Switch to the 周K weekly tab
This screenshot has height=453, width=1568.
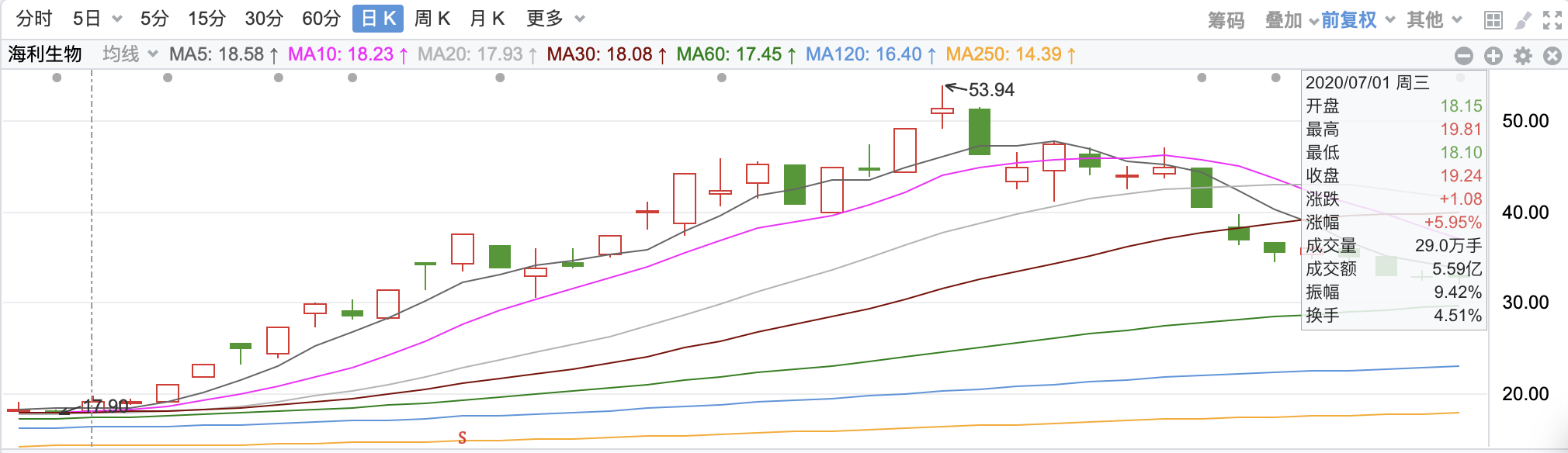(432, 19)
